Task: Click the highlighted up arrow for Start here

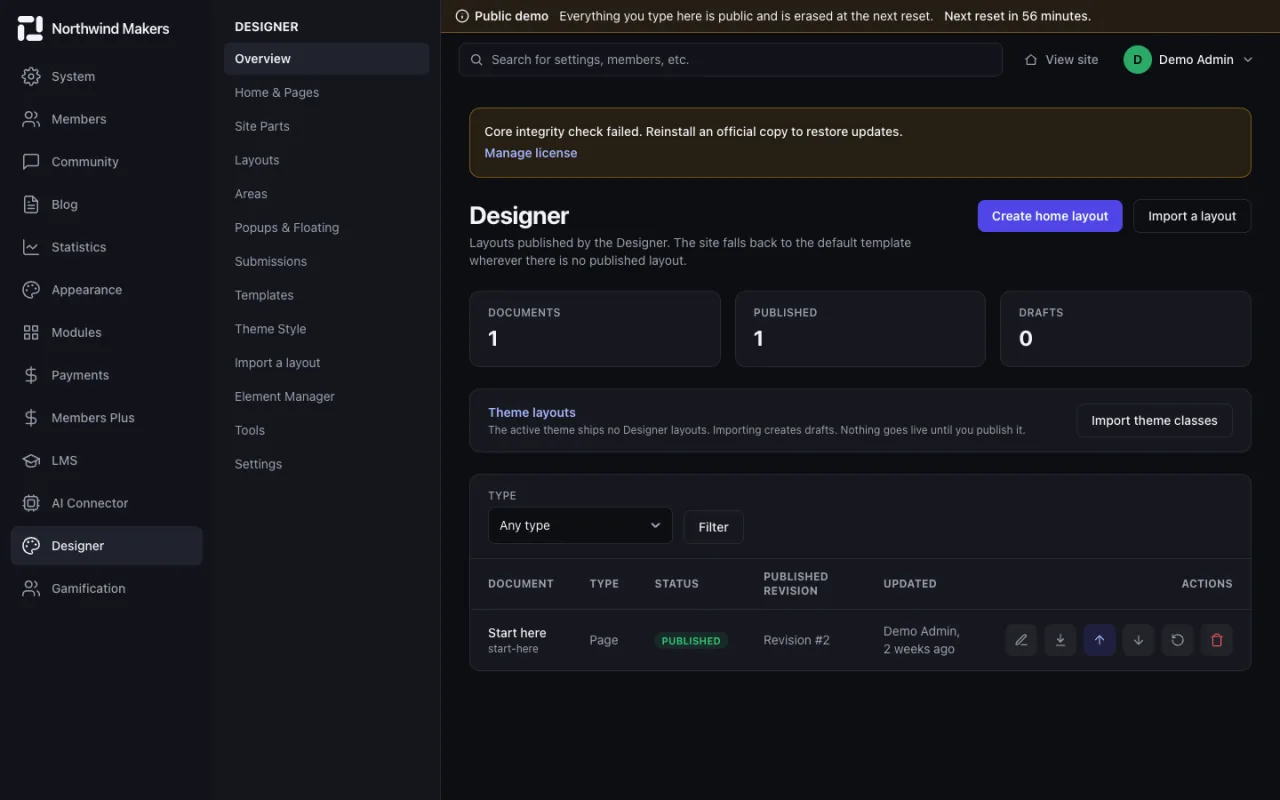Action: [x=1099, y=640]
